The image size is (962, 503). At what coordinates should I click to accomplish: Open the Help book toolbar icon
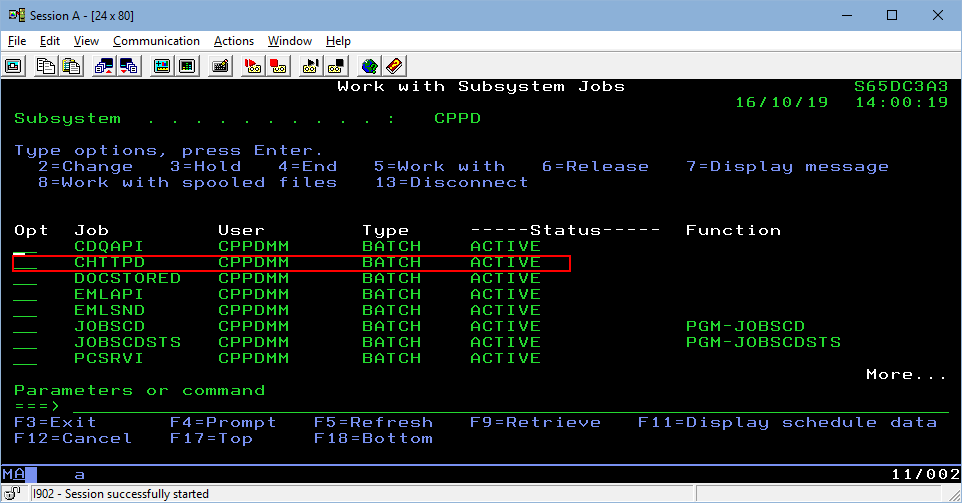tap(394, 66)
